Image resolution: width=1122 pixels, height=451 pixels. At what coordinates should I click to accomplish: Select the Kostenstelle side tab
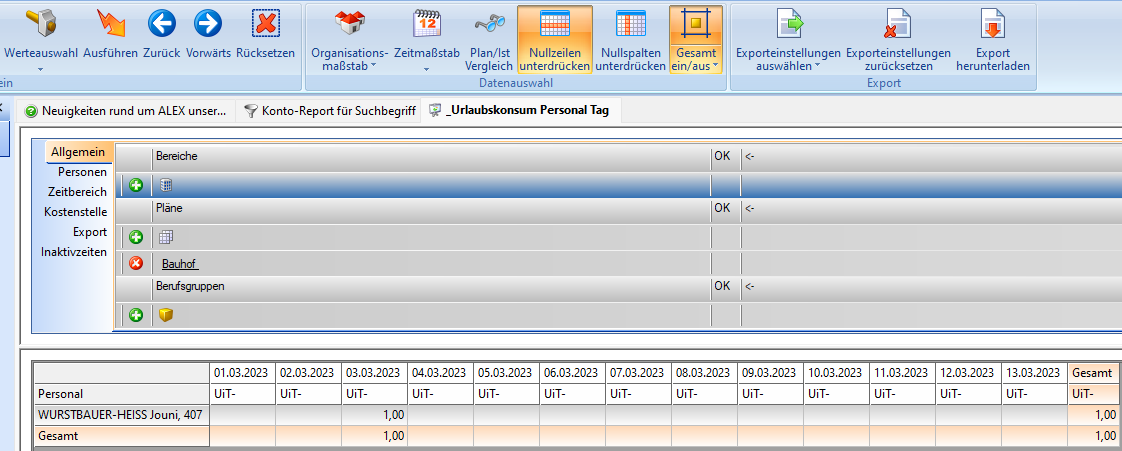(75, 212)
